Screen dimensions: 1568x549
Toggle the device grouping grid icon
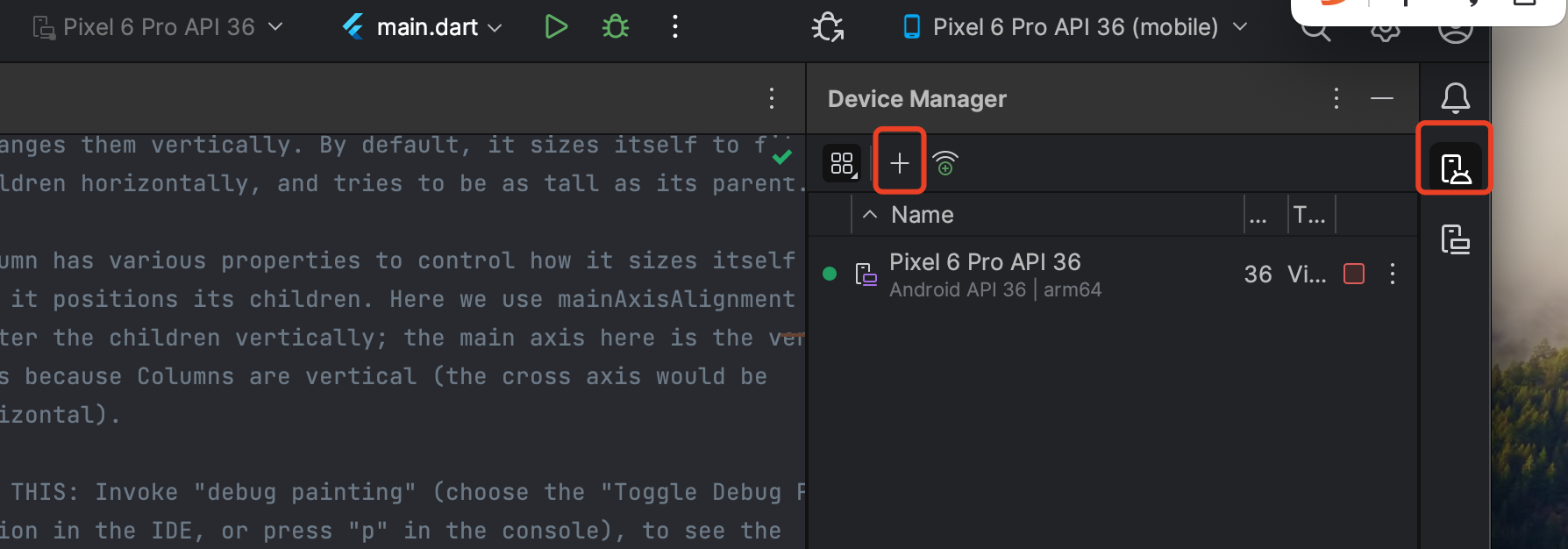(x=842, y=163)
